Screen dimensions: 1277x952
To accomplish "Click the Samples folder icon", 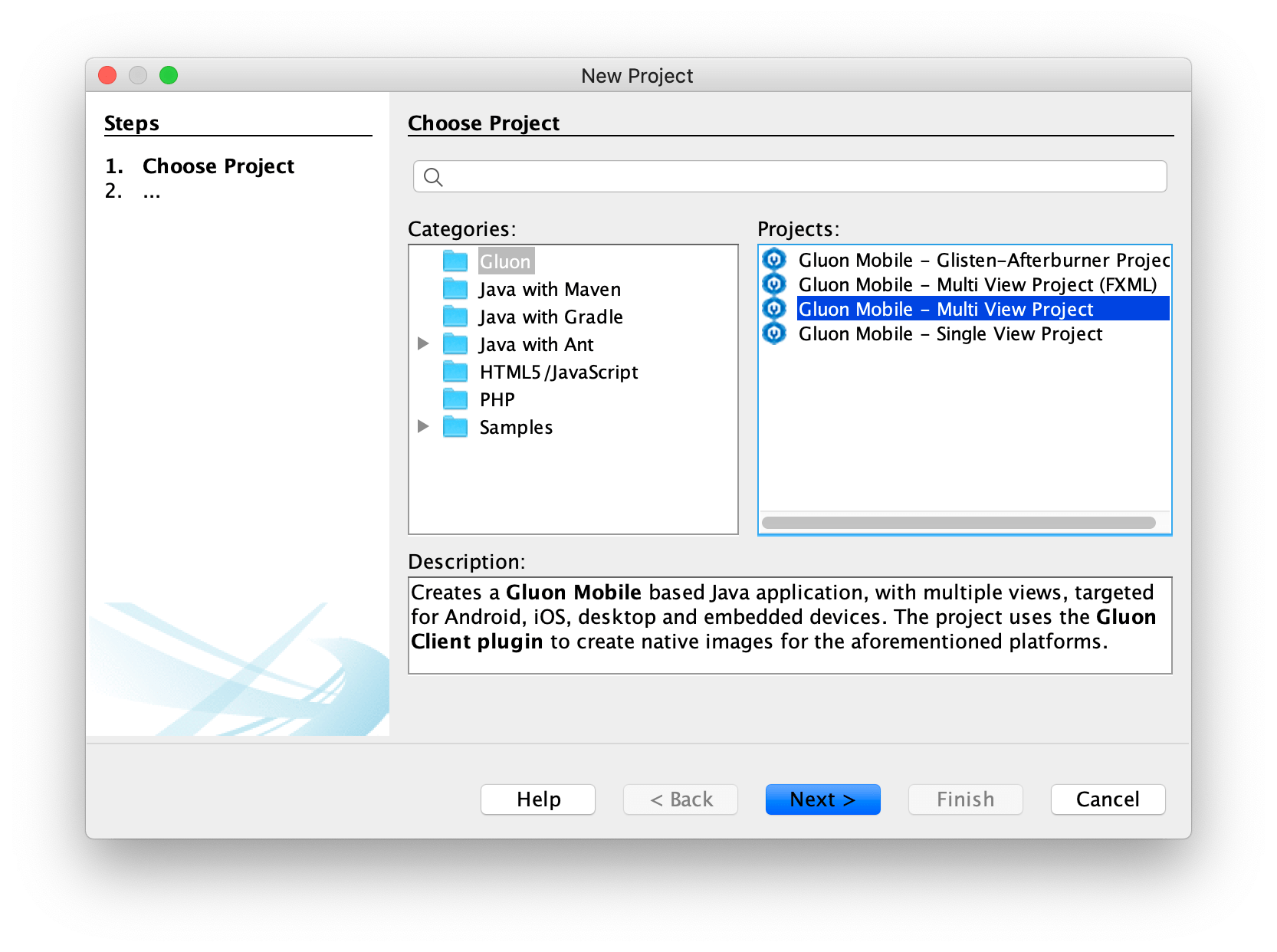I will click(x=455, y=427).
